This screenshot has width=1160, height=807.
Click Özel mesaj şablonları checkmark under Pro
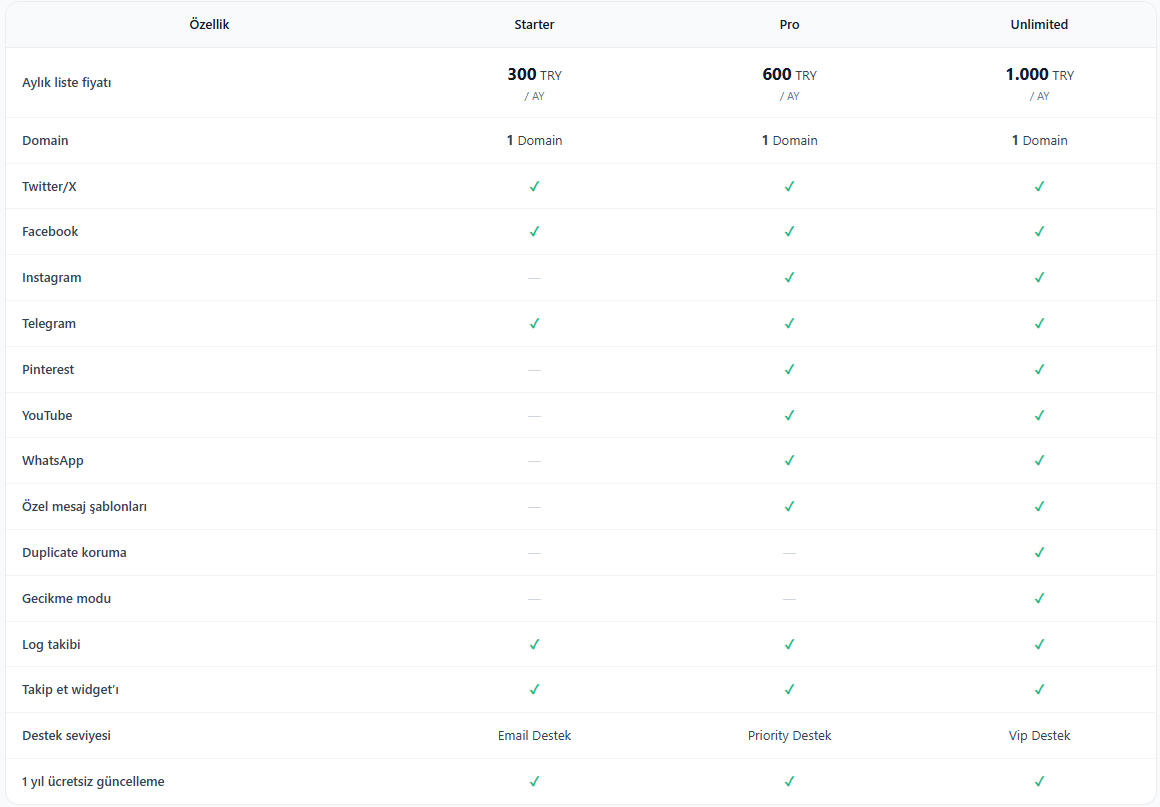(x=789, y=506)
